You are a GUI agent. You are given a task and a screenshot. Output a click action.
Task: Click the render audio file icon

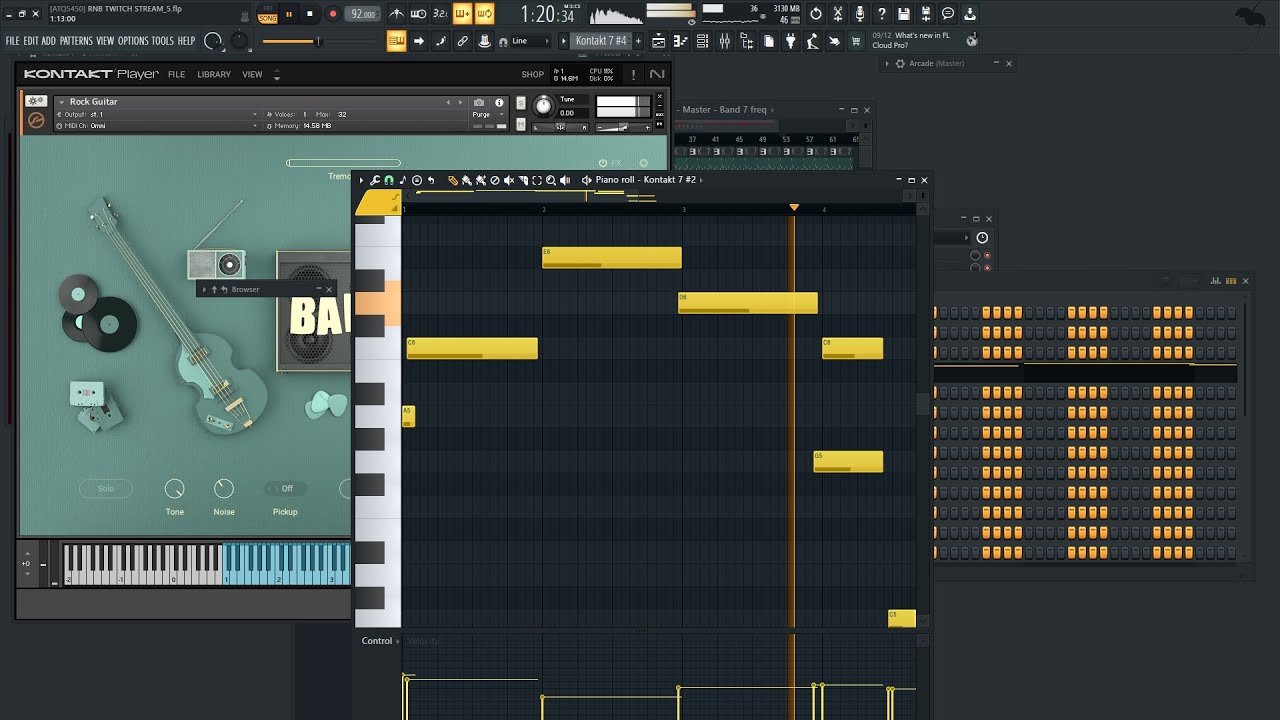coord(926,14)
